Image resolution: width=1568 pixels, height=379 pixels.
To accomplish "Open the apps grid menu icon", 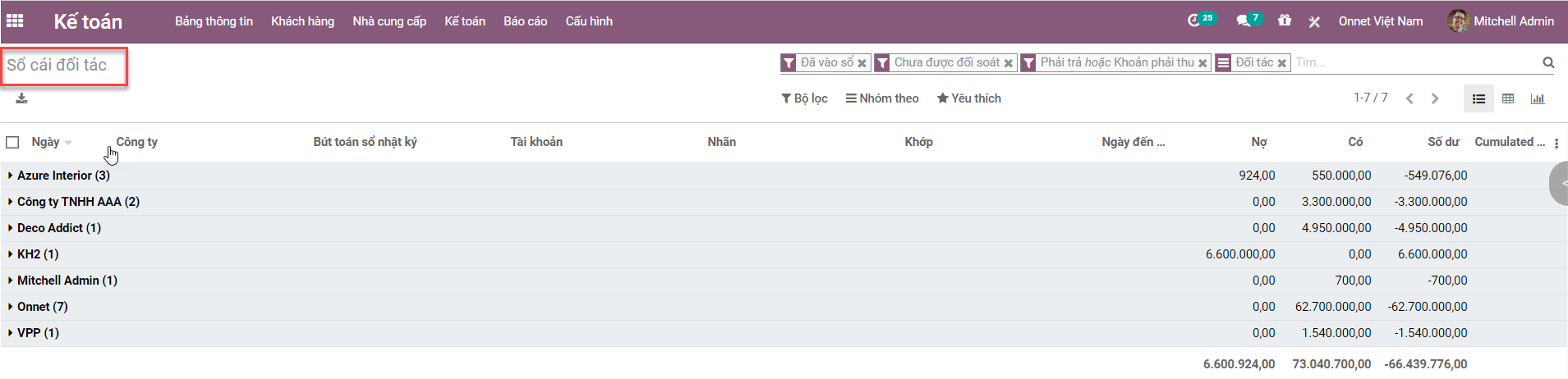I will click(15, 21).
